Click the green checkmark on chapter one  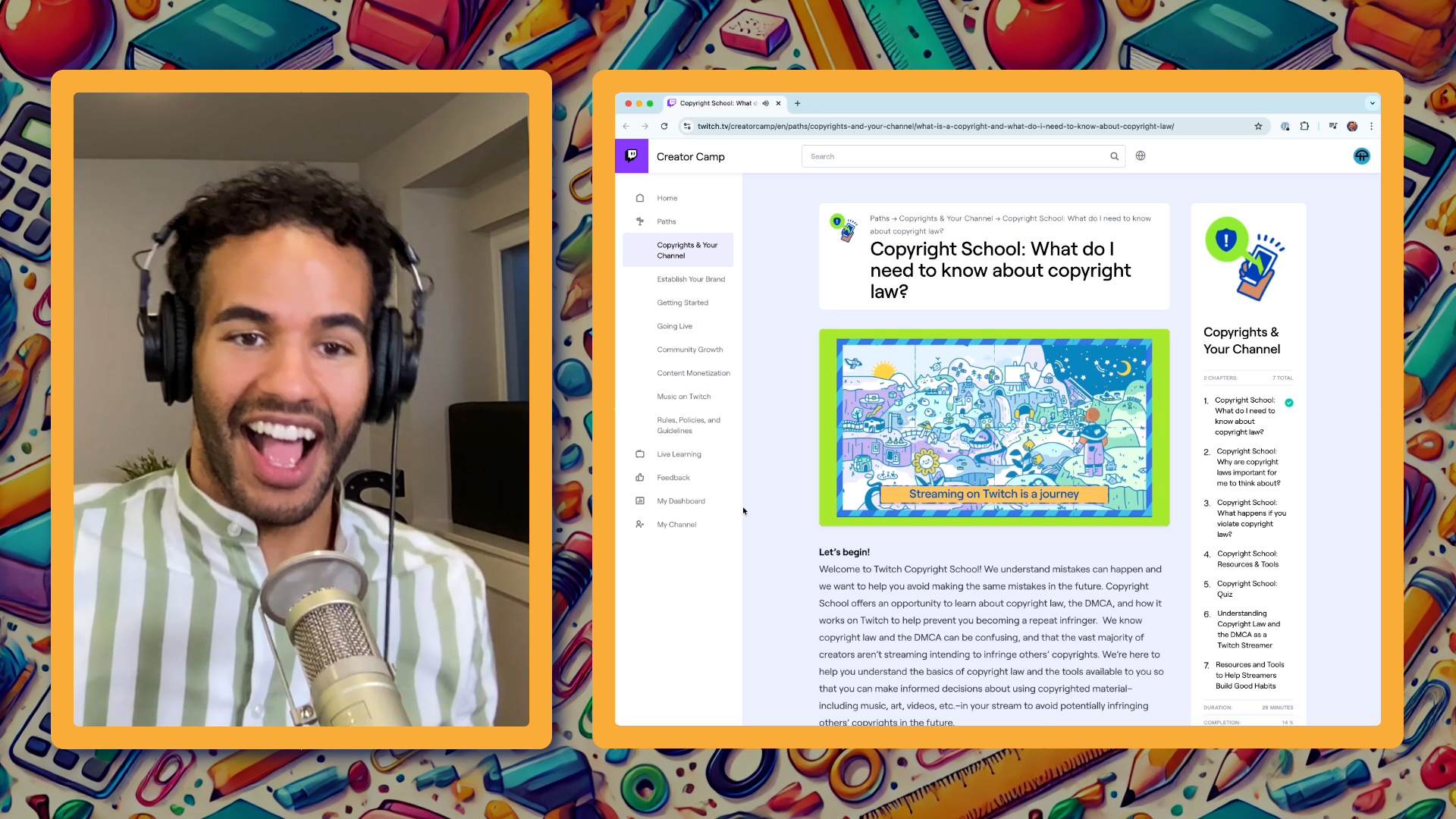click(1289, 402)
